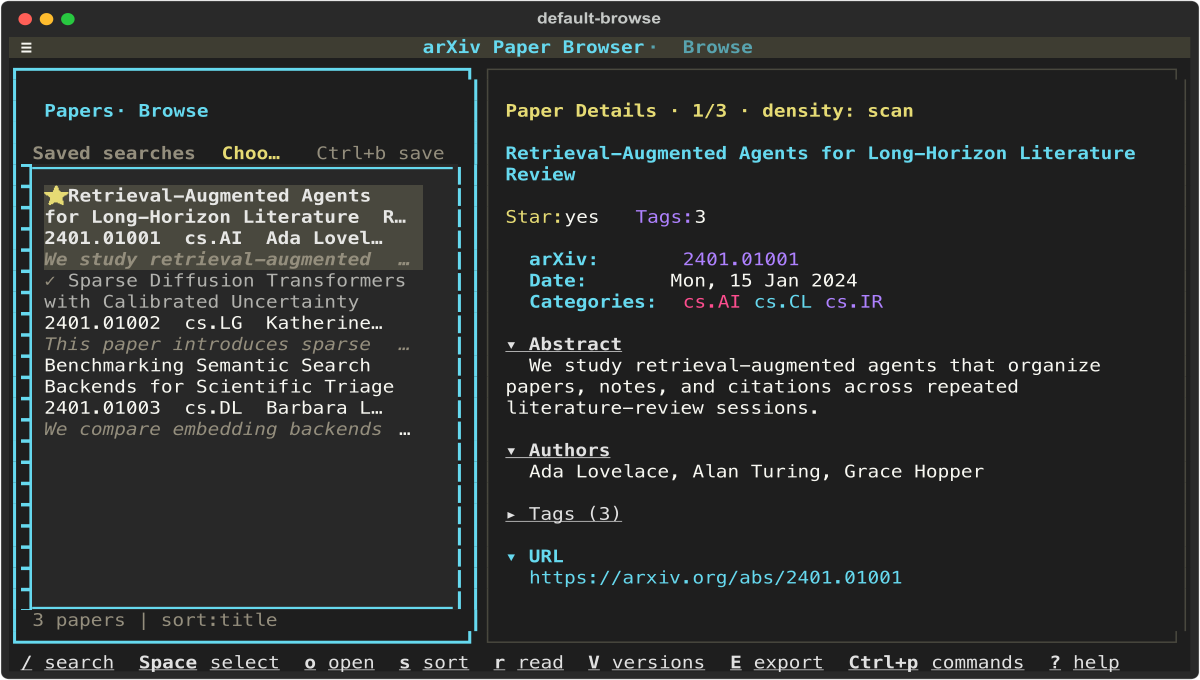Click the 'Papers· Browse' panel heading
The image size is (1200, 680).
pyautogui.click(x=126, y=111)
